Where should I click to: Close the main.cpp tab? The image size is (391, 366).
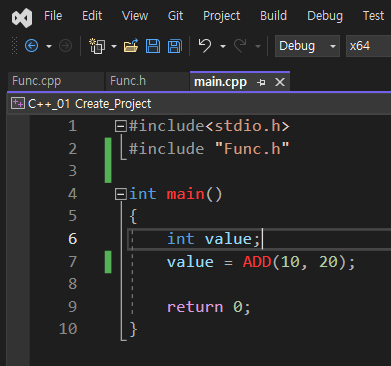280,82
